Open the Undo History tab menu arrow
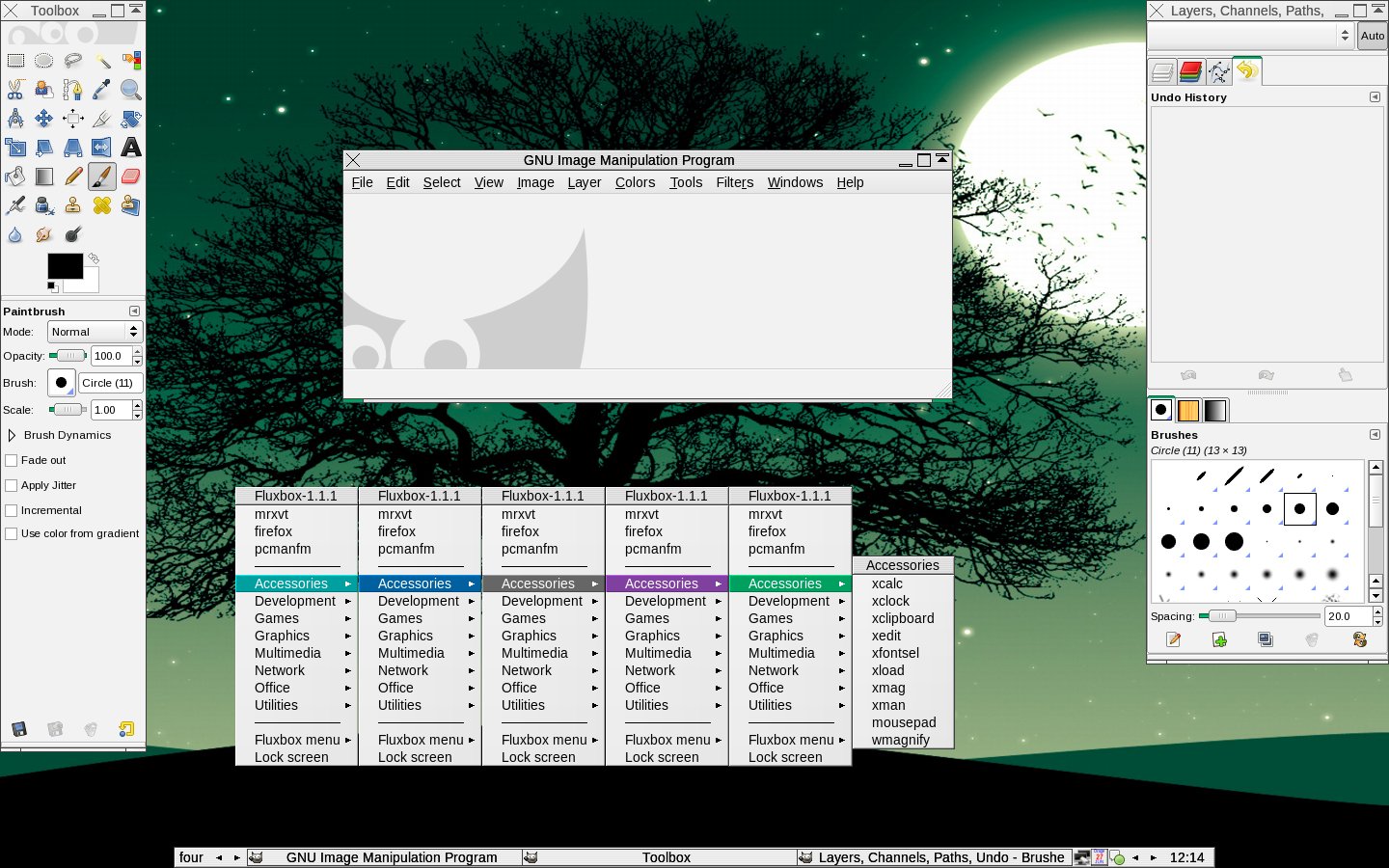 (1375, 96)
